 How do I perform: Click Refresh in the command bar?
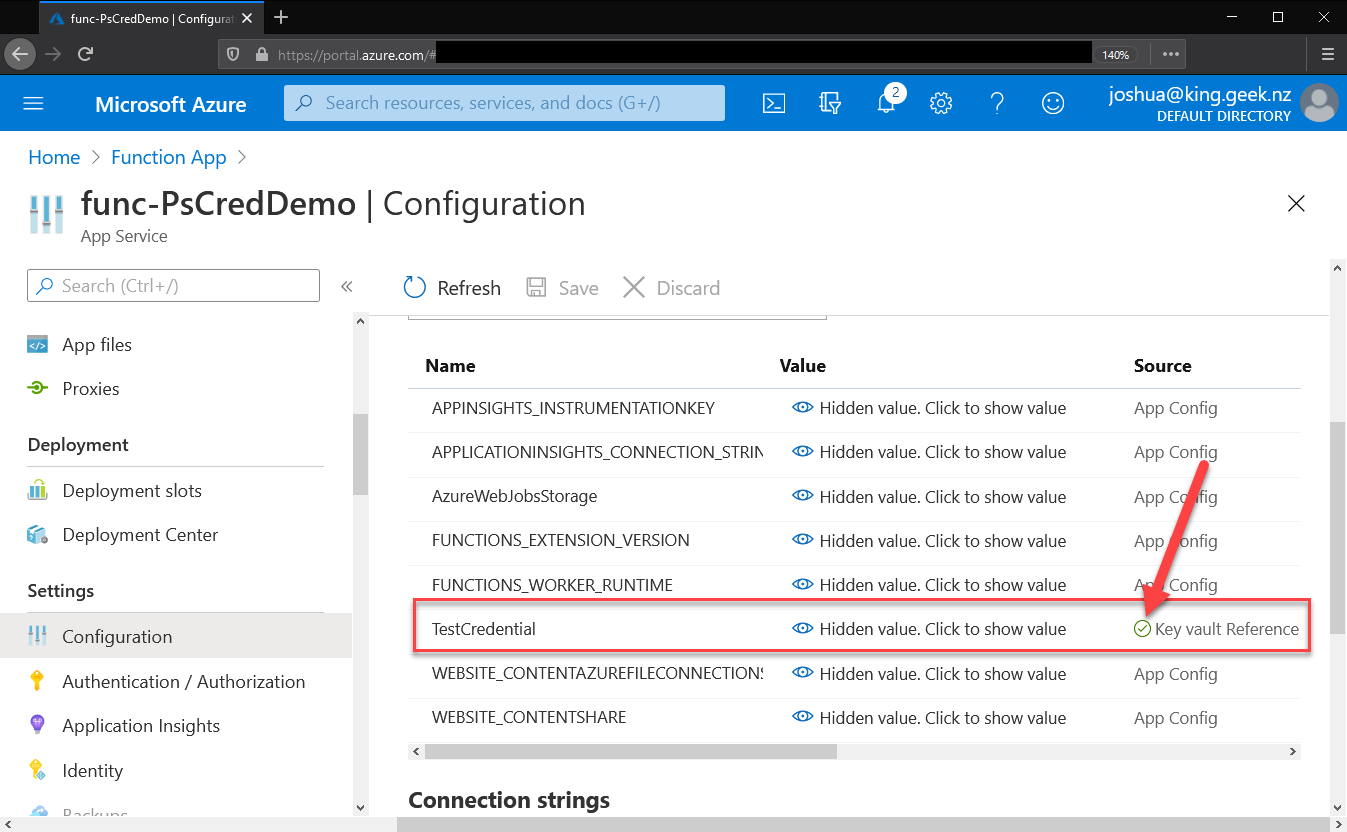tap(452, 288)
